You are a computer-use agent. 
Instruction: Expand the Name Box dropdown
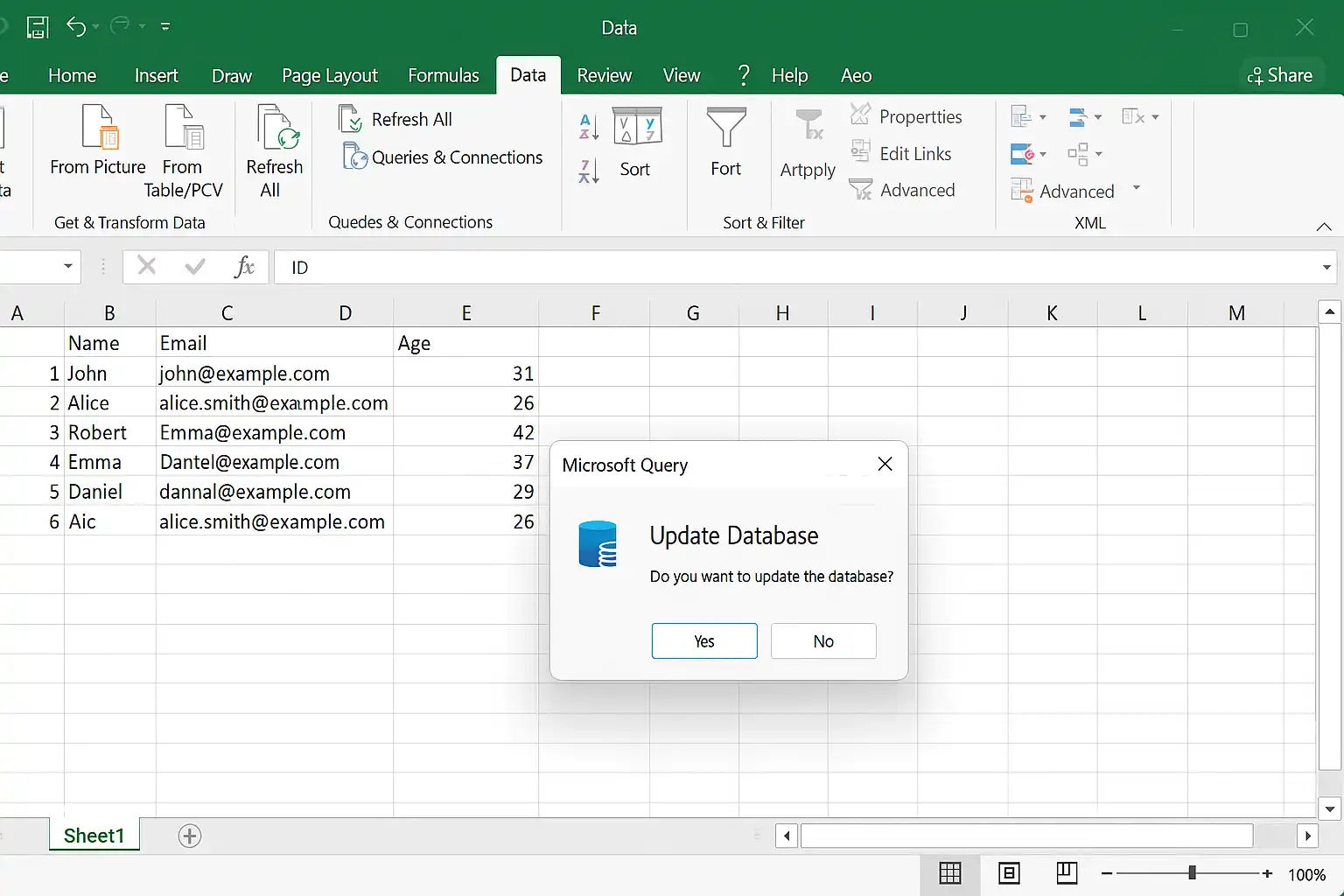point(68,266)
